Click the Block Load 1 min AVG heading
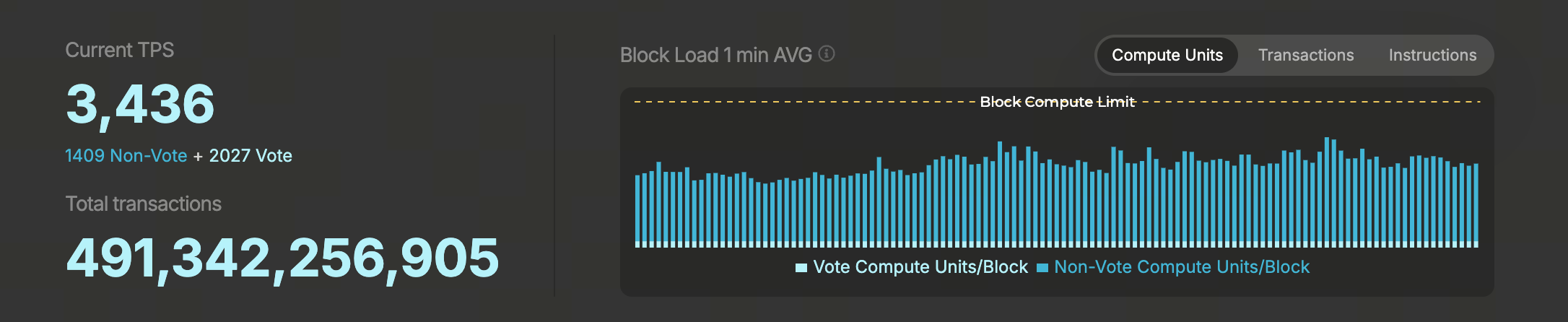1568x322 pixels. click(715, 55)
